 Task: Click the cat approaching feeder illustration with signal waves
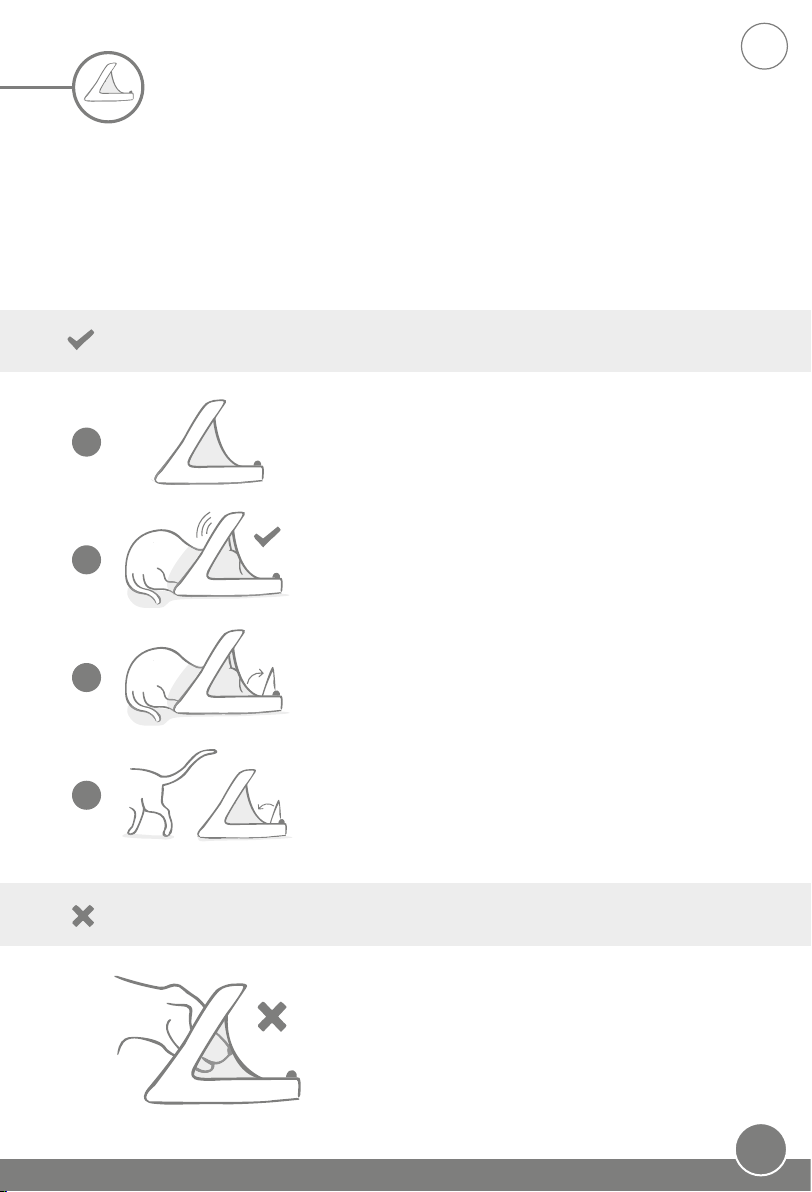[x=205, y=559]
